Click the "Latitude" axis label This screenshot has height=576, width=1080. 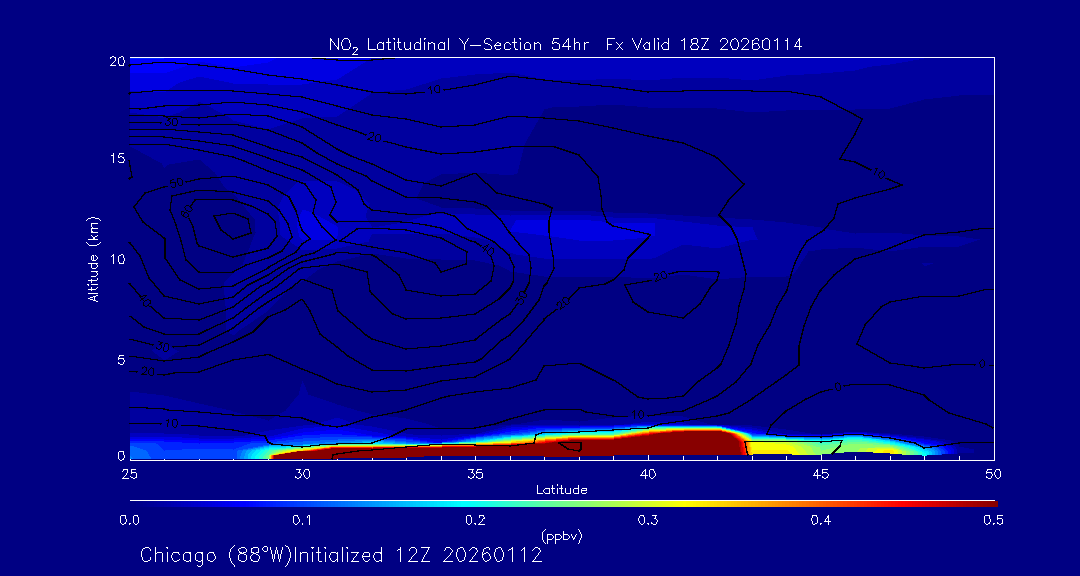(x=562, y=490)
